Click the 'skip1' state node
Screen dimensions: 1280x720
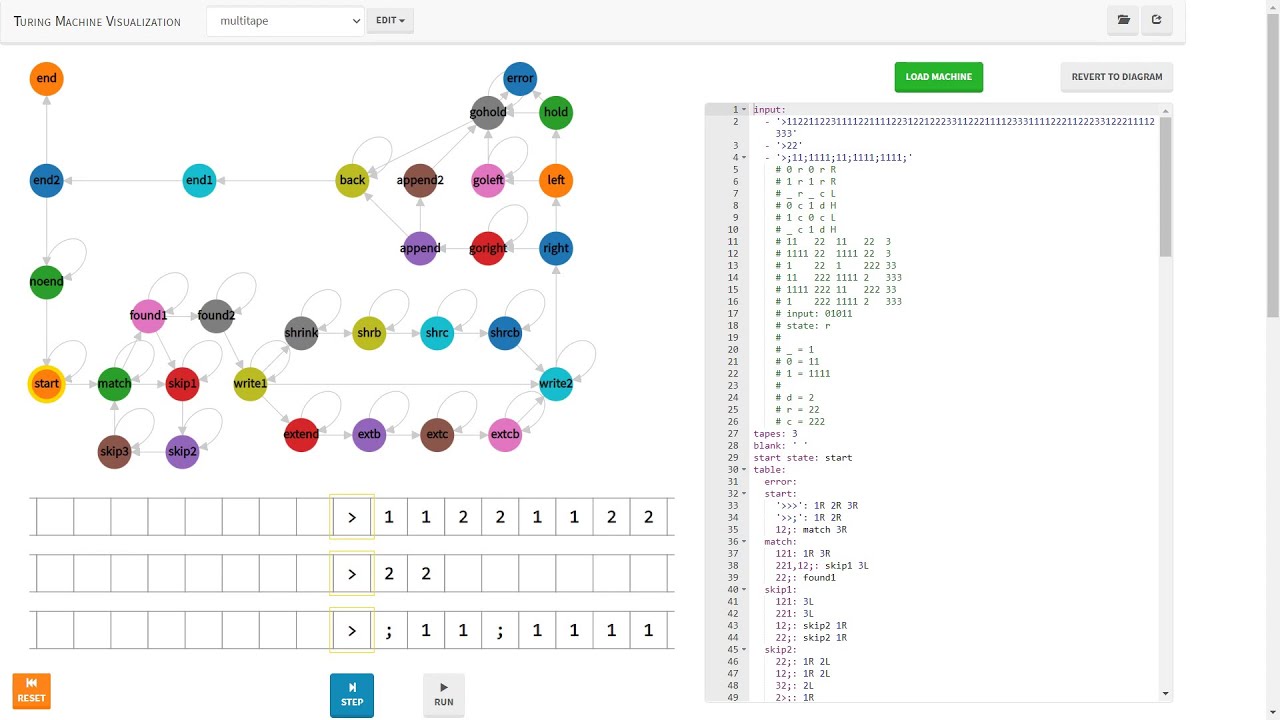tap(182, 384)
